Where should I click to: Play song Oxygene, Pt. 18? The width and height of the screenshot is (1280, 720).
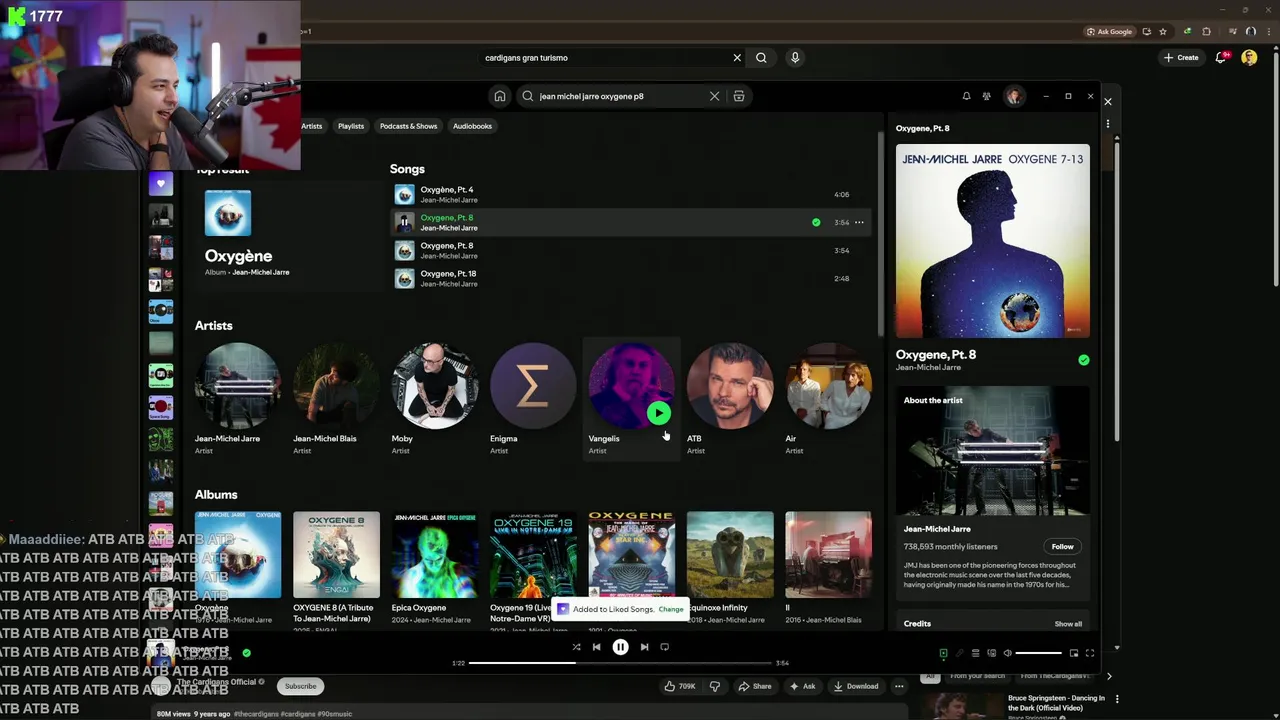tap(630, 278)
